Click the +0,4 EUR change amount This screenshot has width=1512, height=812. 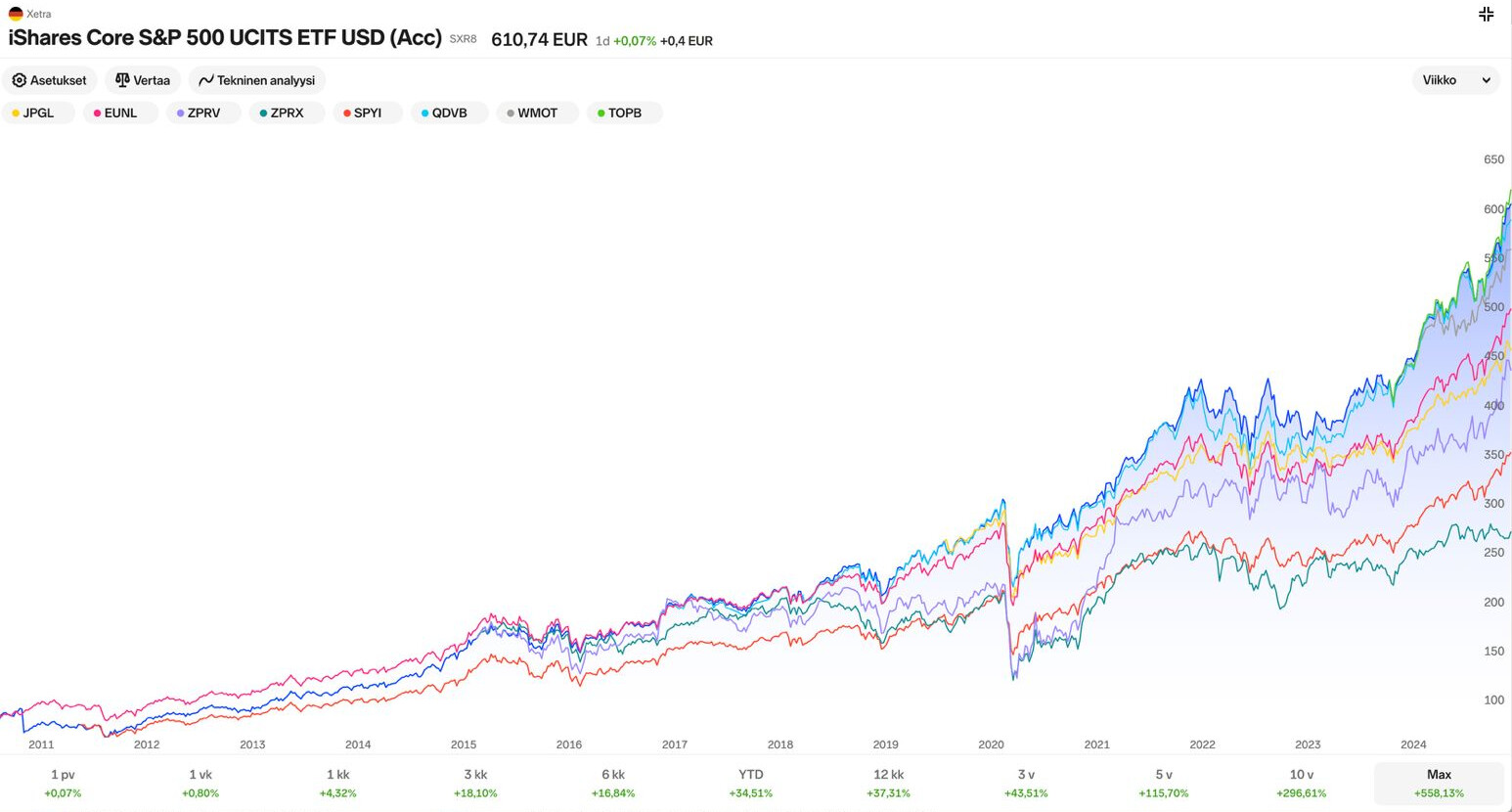tap(687, 41)
